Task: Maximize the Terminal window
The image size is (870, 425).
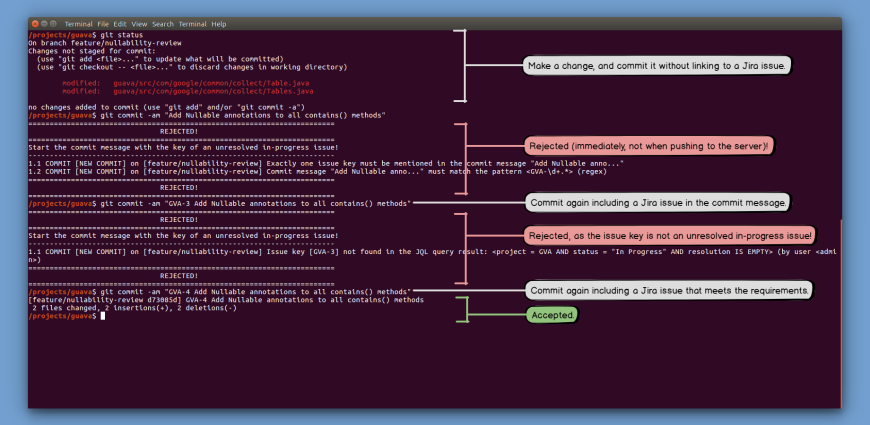Action: coord(54,23)
